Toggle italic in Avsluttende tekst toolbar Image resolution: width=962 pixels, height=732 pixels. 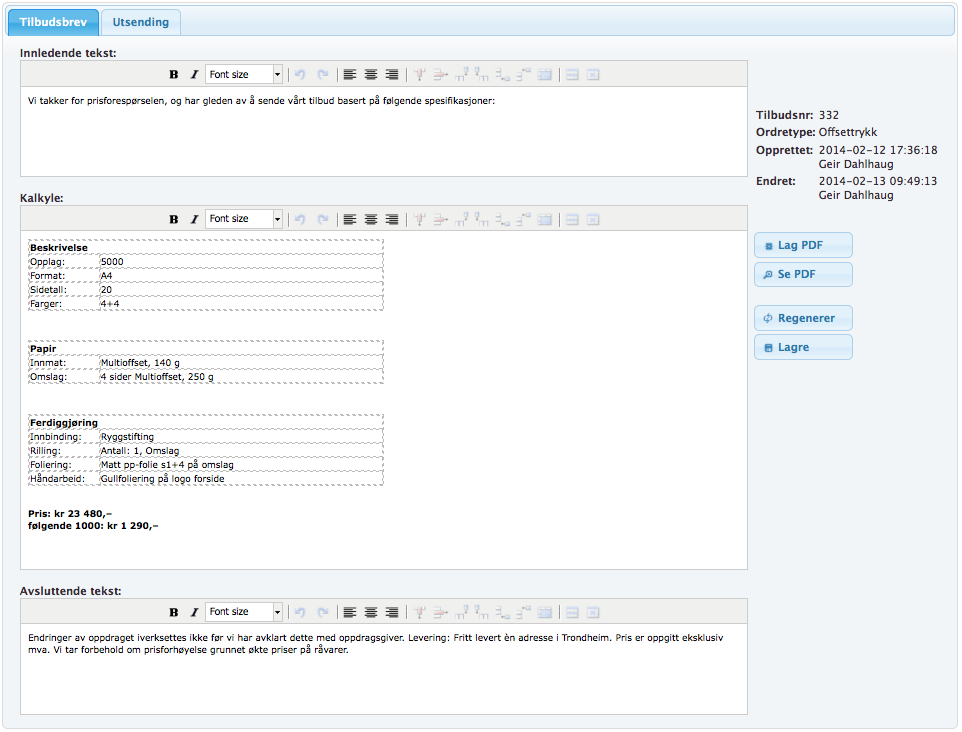pos(194,612)
